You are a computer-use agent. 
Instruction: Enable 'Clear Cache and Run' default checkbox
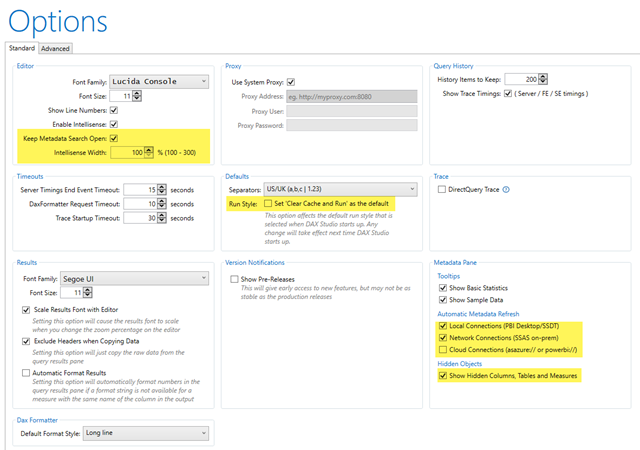click(268, 203)
